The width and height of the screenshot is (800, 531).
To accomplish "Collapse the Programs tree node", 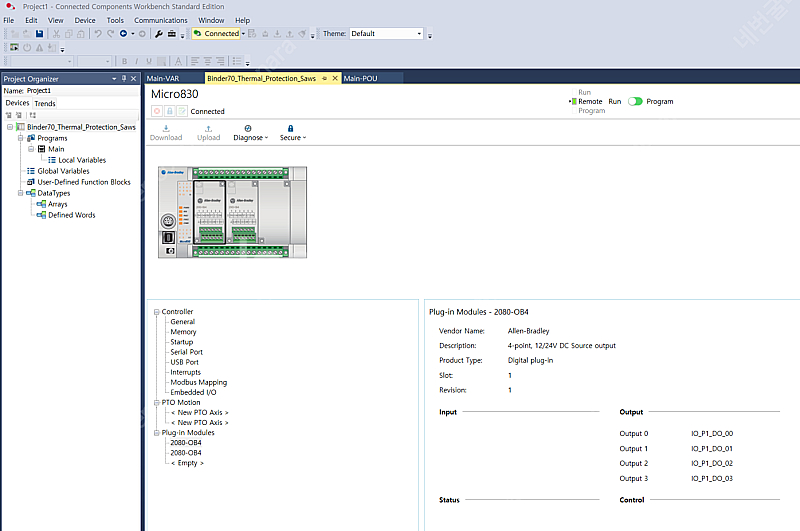I will pos(20,138).
